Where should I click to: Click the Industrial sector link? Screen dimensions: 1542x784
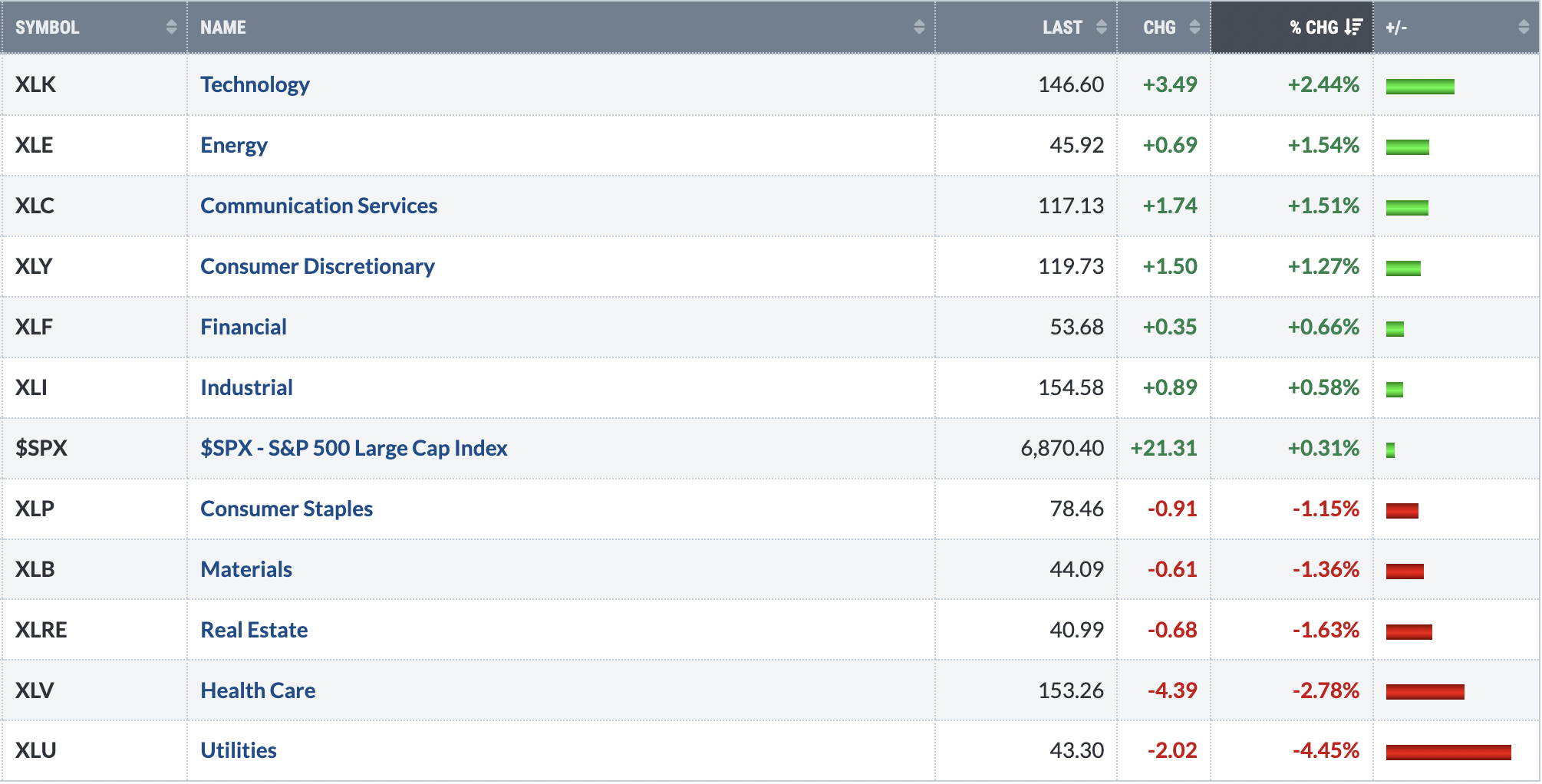coord(246,387)
